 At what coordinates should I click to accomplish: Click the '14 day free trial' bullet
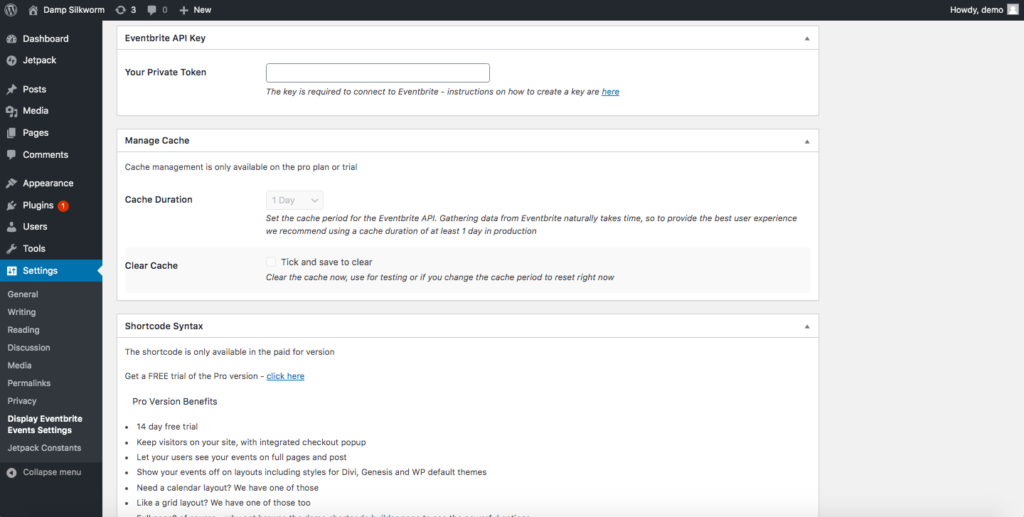(x=167, y=427)
